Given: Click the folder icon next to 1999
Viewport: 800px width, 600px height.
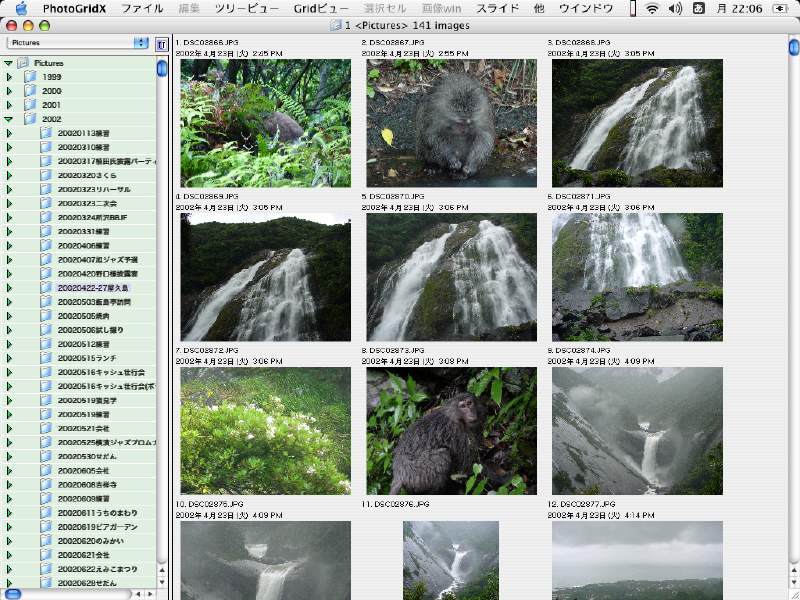Looking at the screenshot, I should click(30, 77).
